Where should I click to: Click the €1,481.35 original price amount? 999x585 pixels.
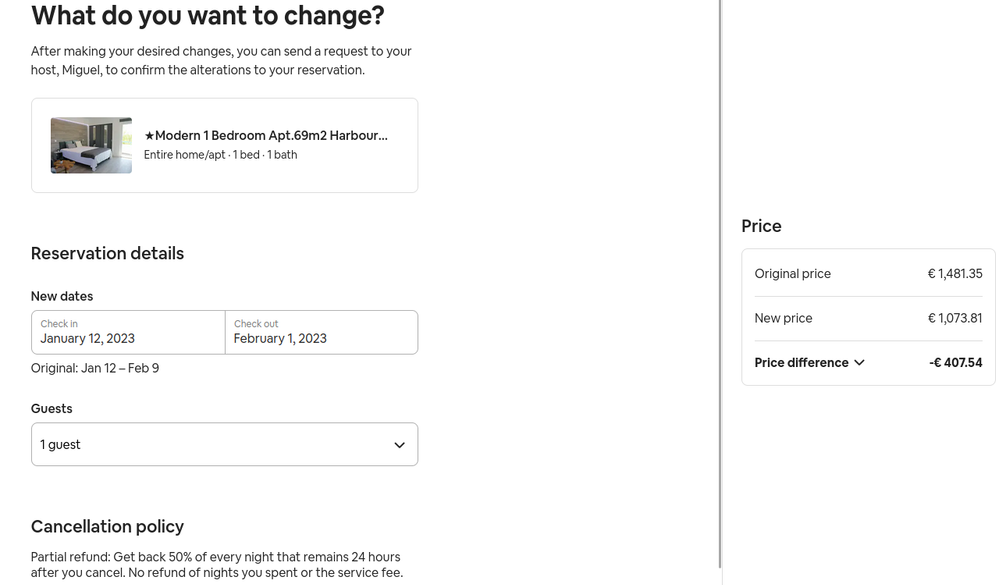tap(954, 274)
